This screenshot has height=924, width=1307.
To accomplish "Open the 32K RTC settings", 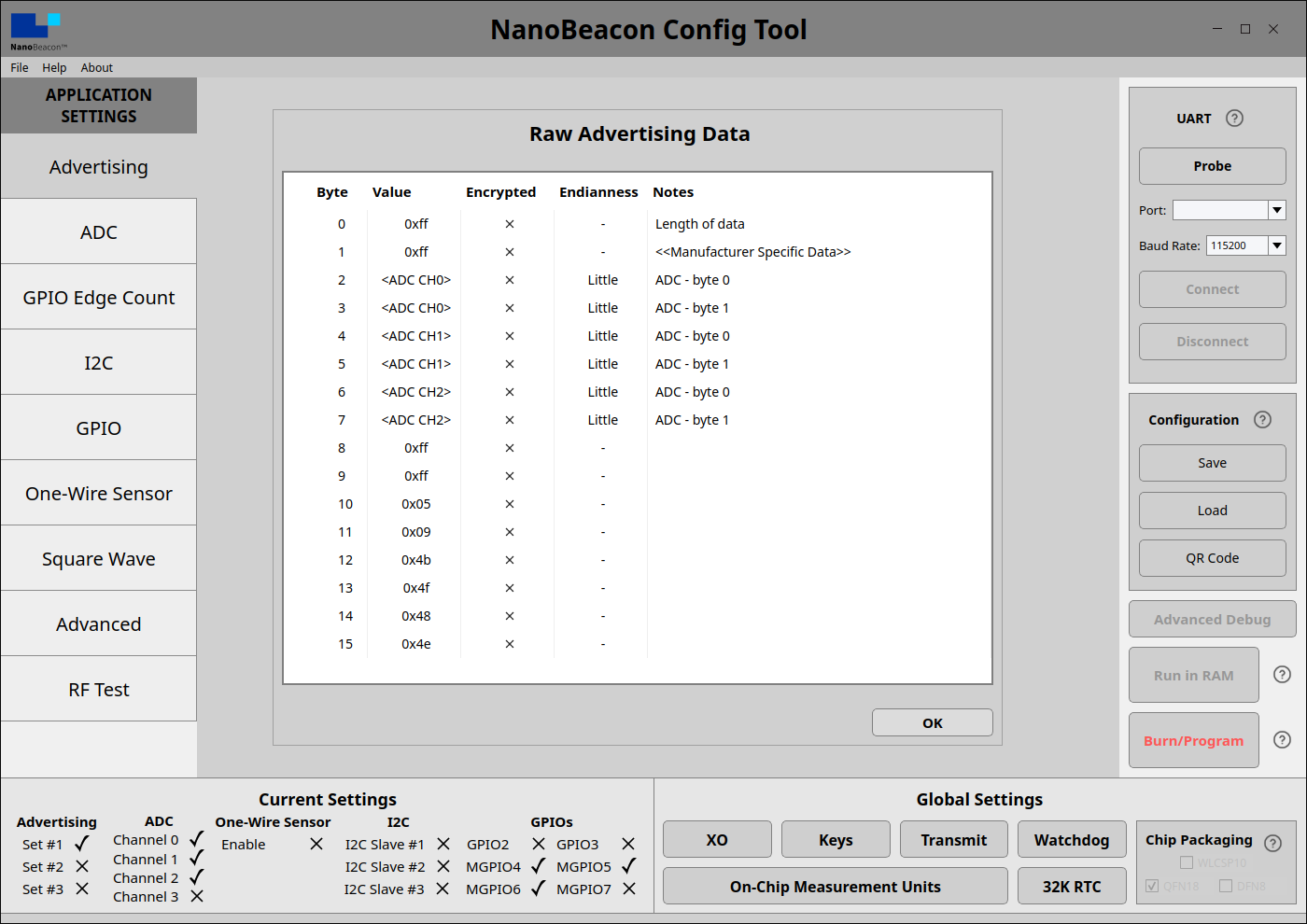I will click(1072, 886).
